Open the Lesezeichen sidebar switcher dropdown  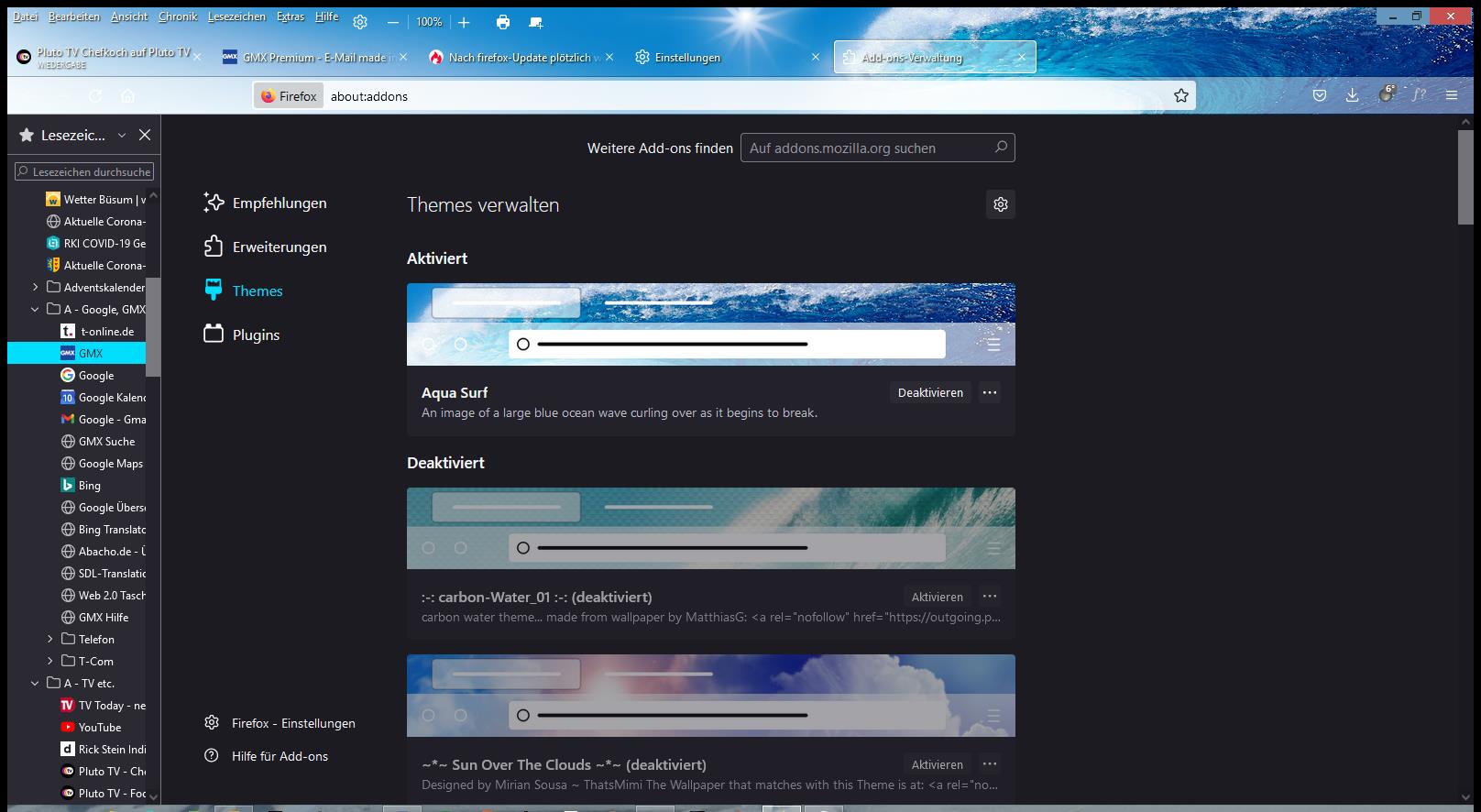[121, 135]
